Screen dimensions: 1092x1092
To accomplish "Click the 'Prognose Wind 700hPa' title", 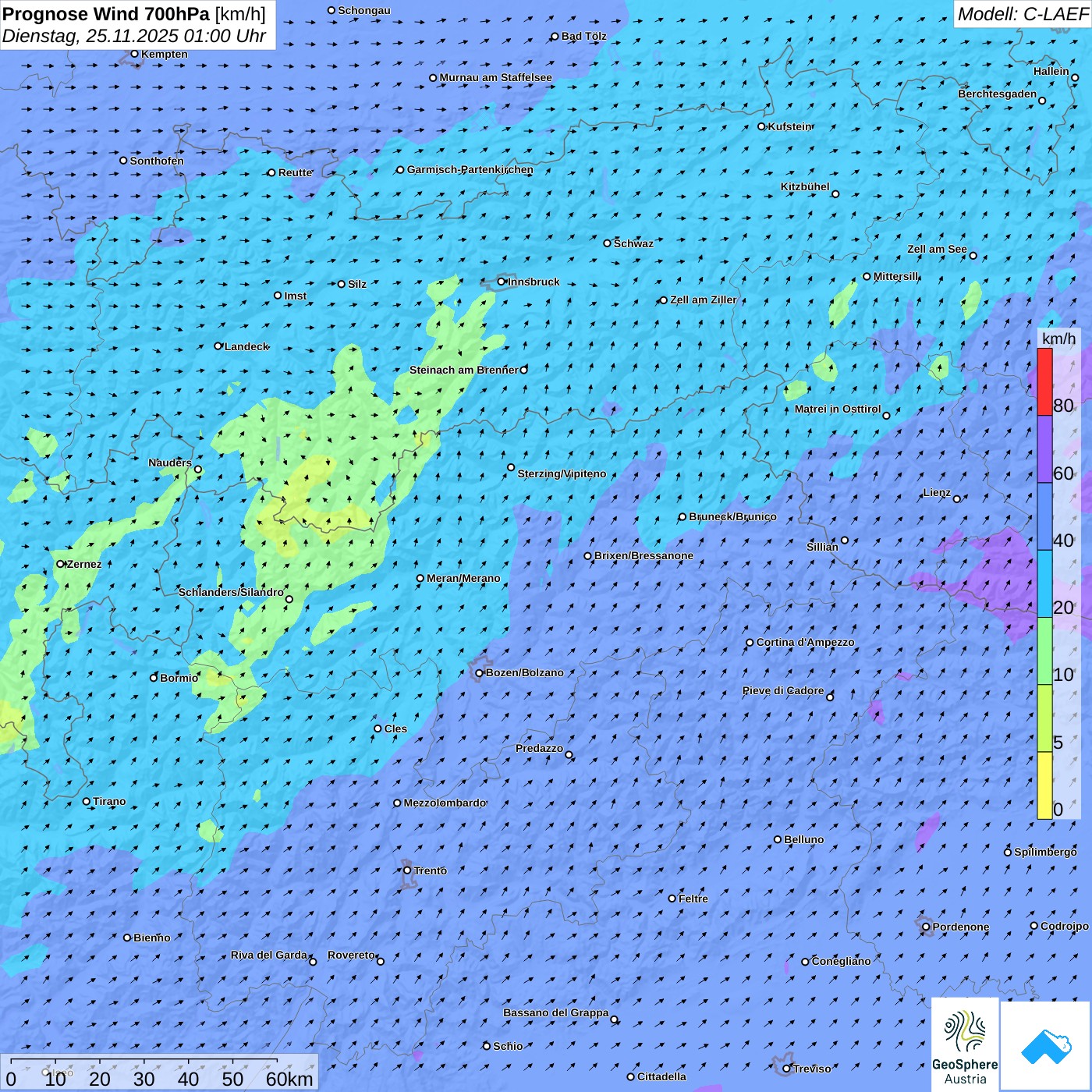I will pyautogui.click(x=107, y=14).
